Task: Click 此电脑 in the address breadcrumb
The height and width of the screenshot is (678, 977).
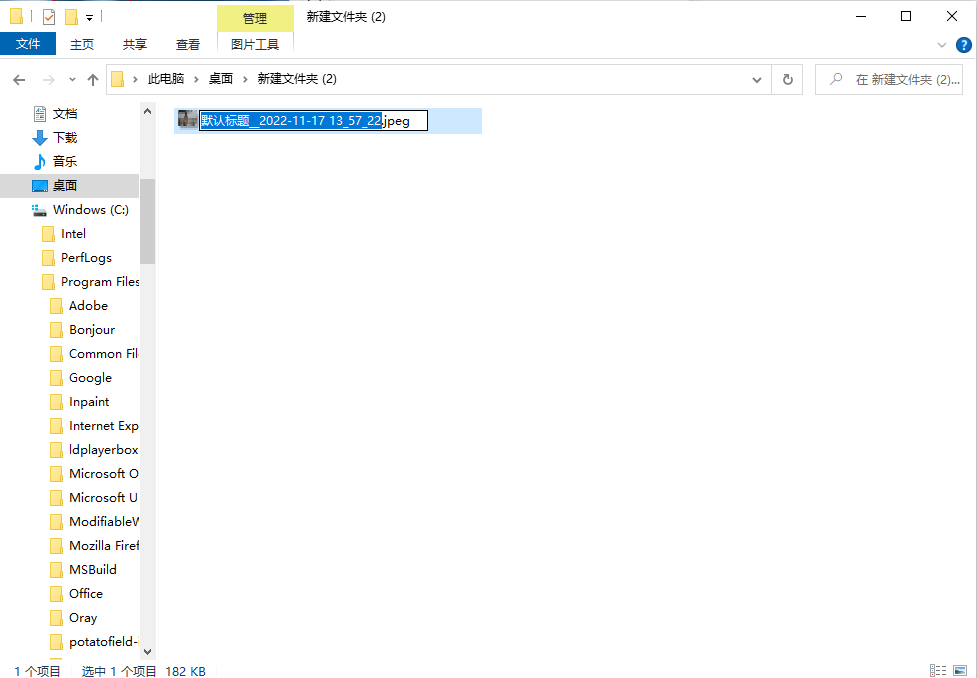Action: coord(166,79)
